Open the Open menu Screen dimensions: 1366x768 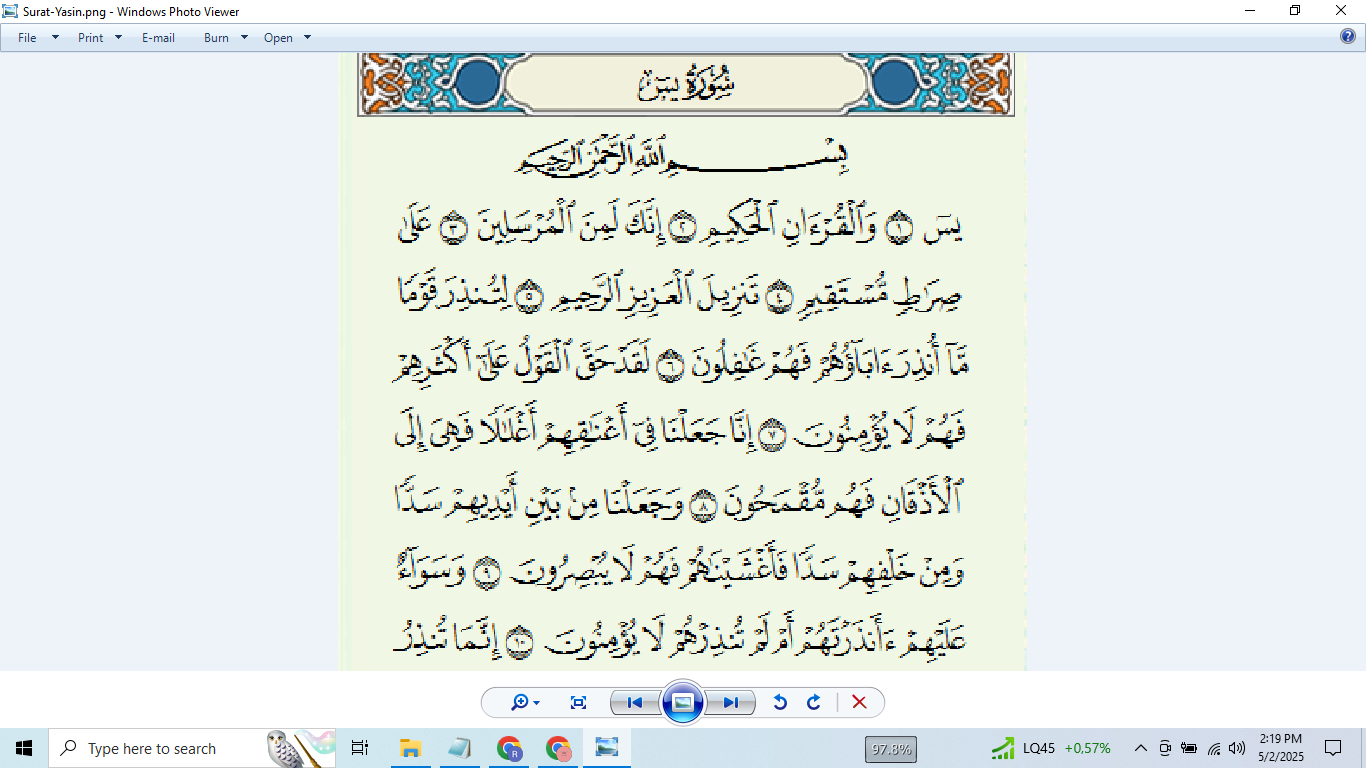click(278, 37)
